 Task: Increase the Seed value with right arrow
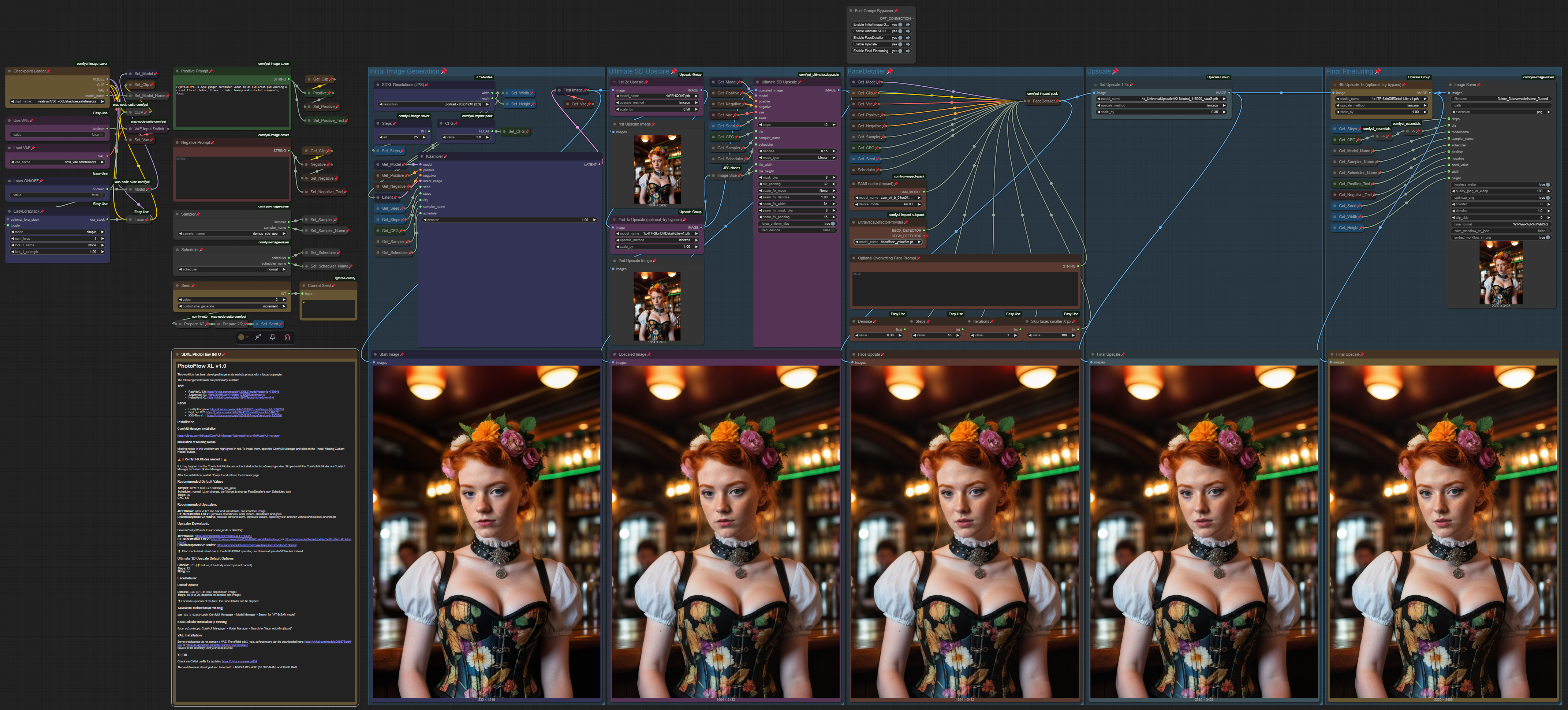[x=284, y=300]
